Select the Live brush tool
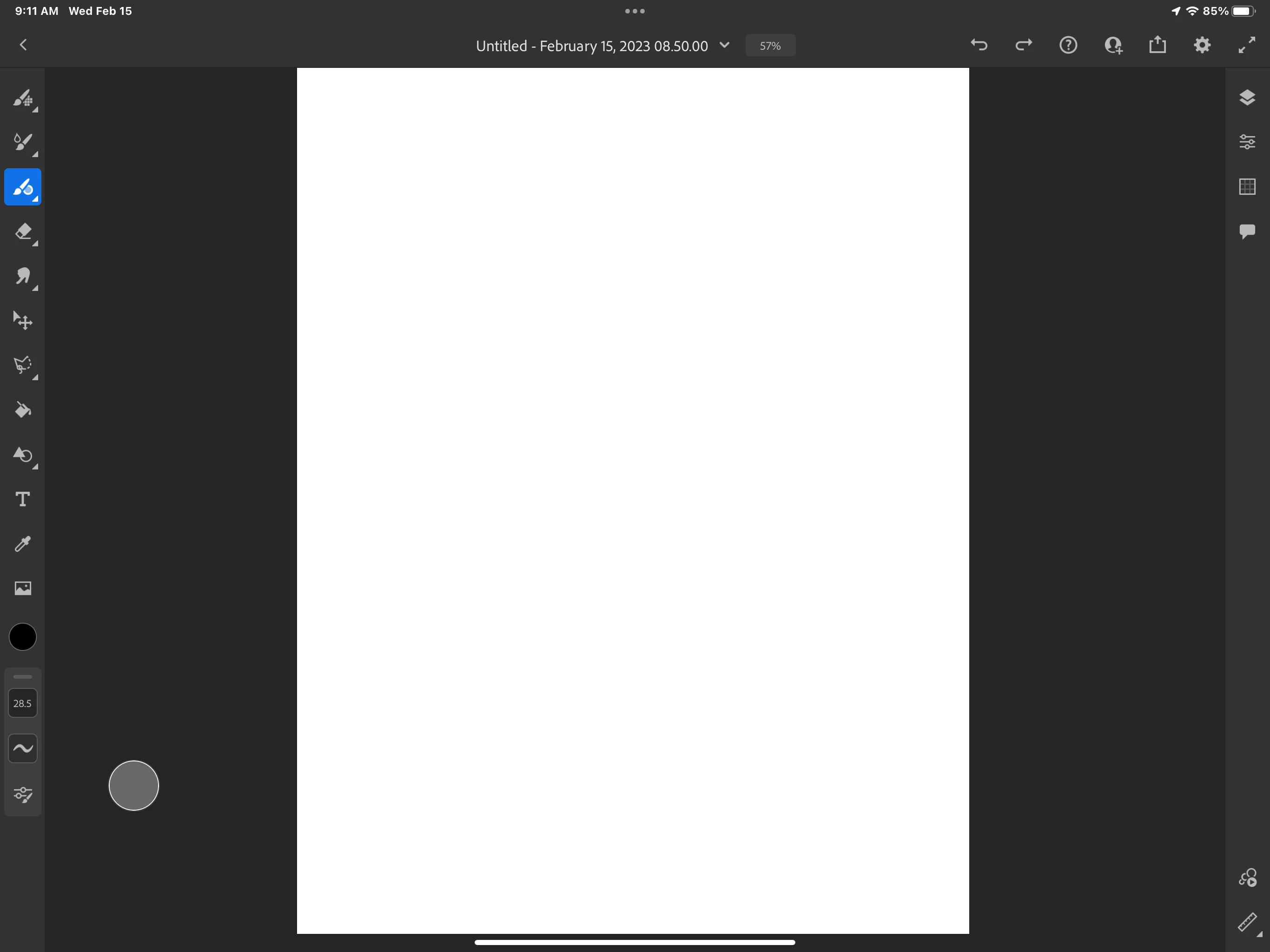The width and height of the screenshot is (1270, 952). [x=22, y=142]
